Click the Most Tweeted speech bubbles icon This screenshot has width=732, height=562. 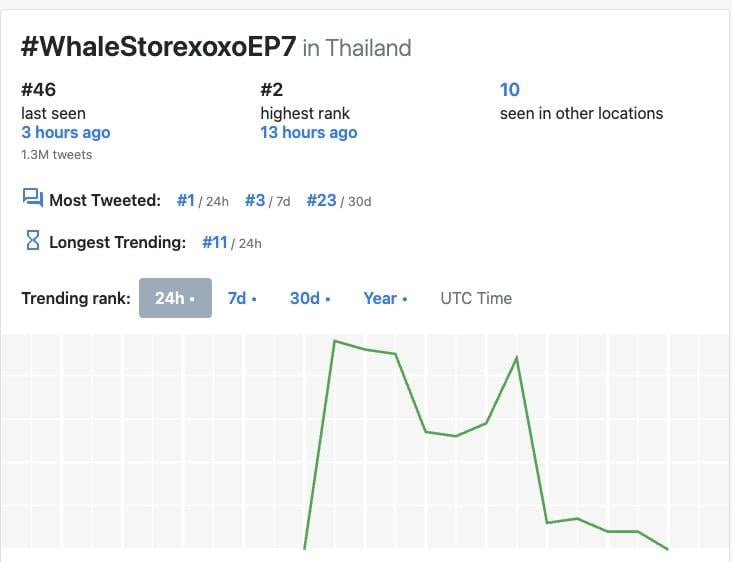tap(33, 198)
